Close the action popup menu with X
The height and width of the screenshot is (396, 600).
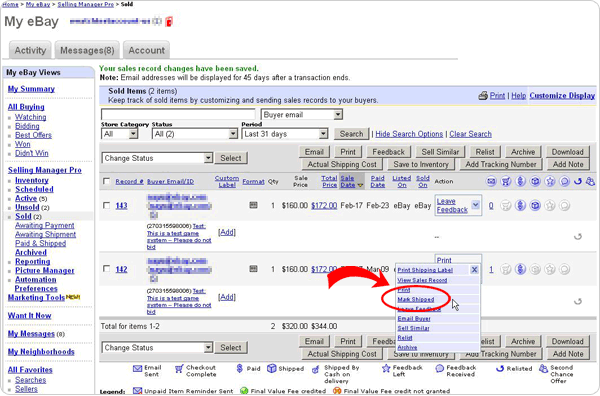474,270
